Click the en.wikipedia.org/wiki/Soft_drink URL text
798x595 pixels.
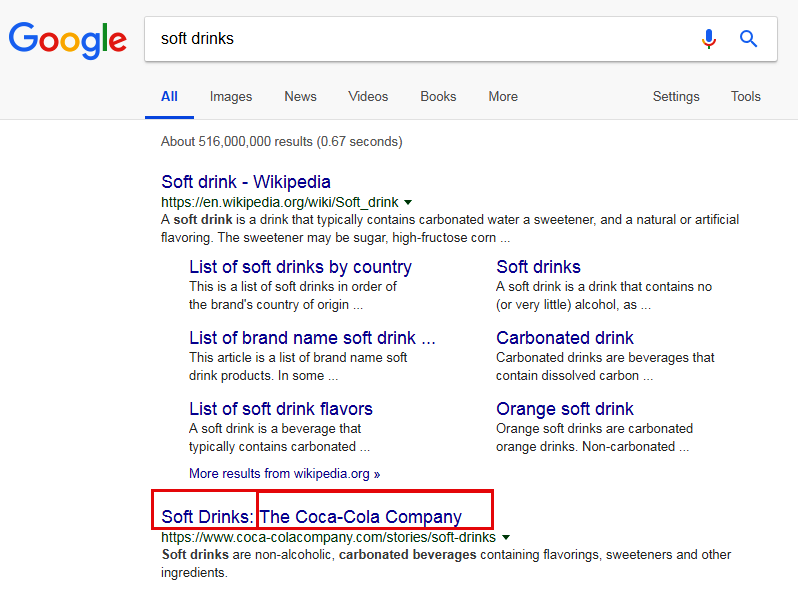click(x=280, y=203)
